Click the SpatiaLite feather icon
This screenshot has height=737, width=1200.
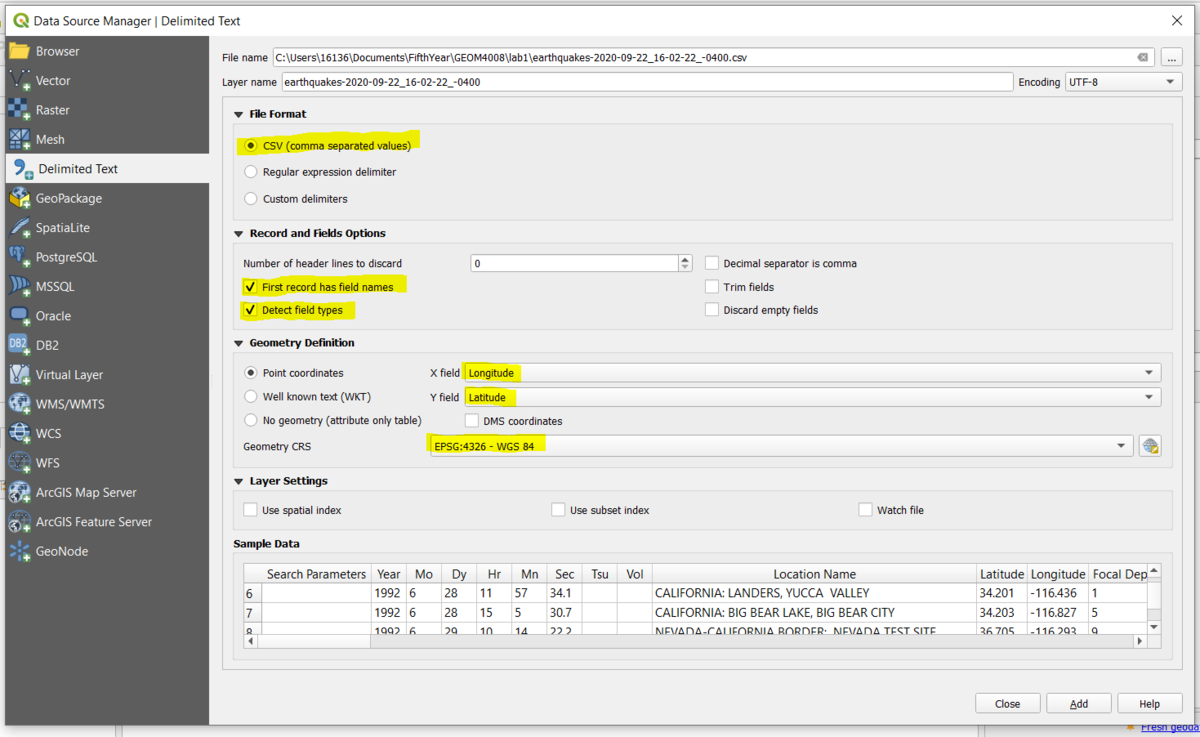tap(20, 228)
